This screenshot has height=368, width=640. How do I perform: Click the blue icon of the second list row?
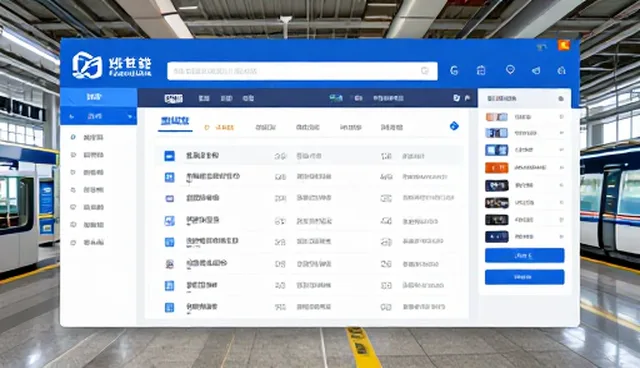[169, 177]
